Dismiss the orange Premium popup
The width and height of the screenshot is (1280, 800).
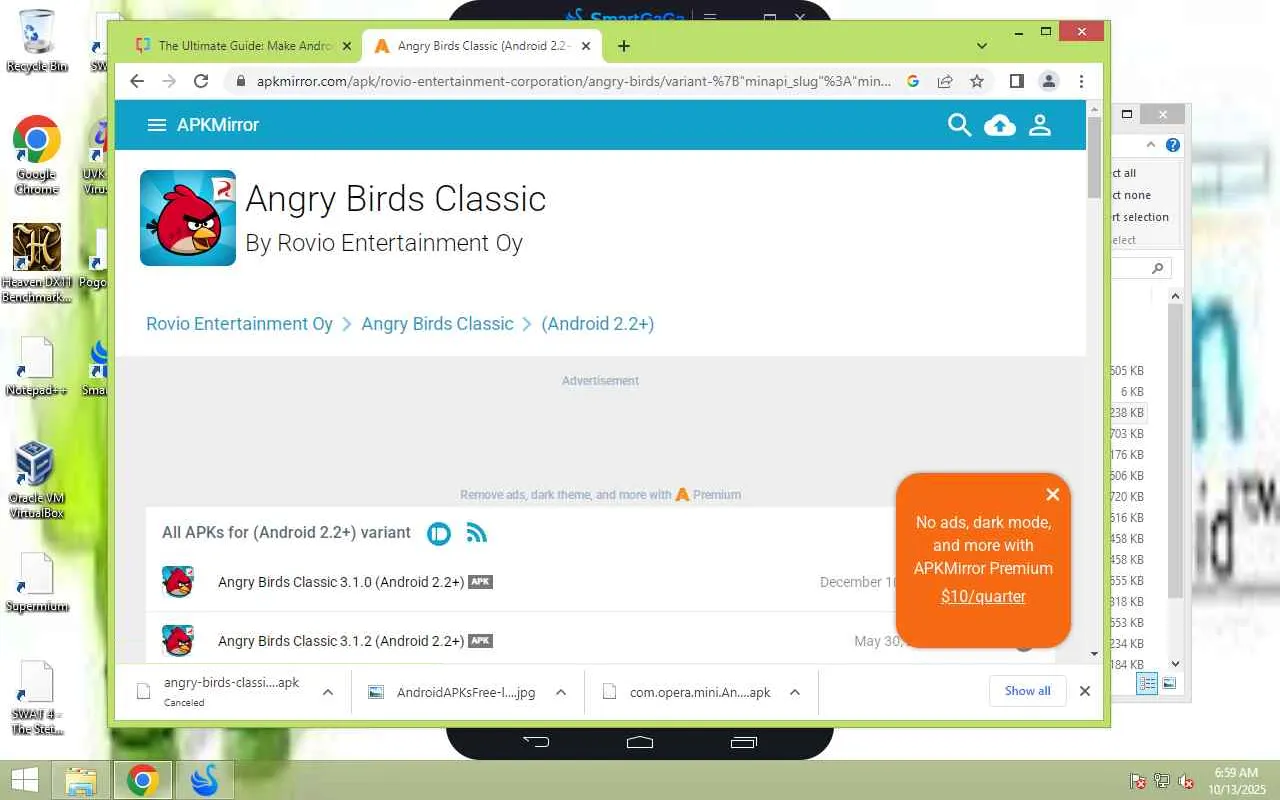(1052, 494)
